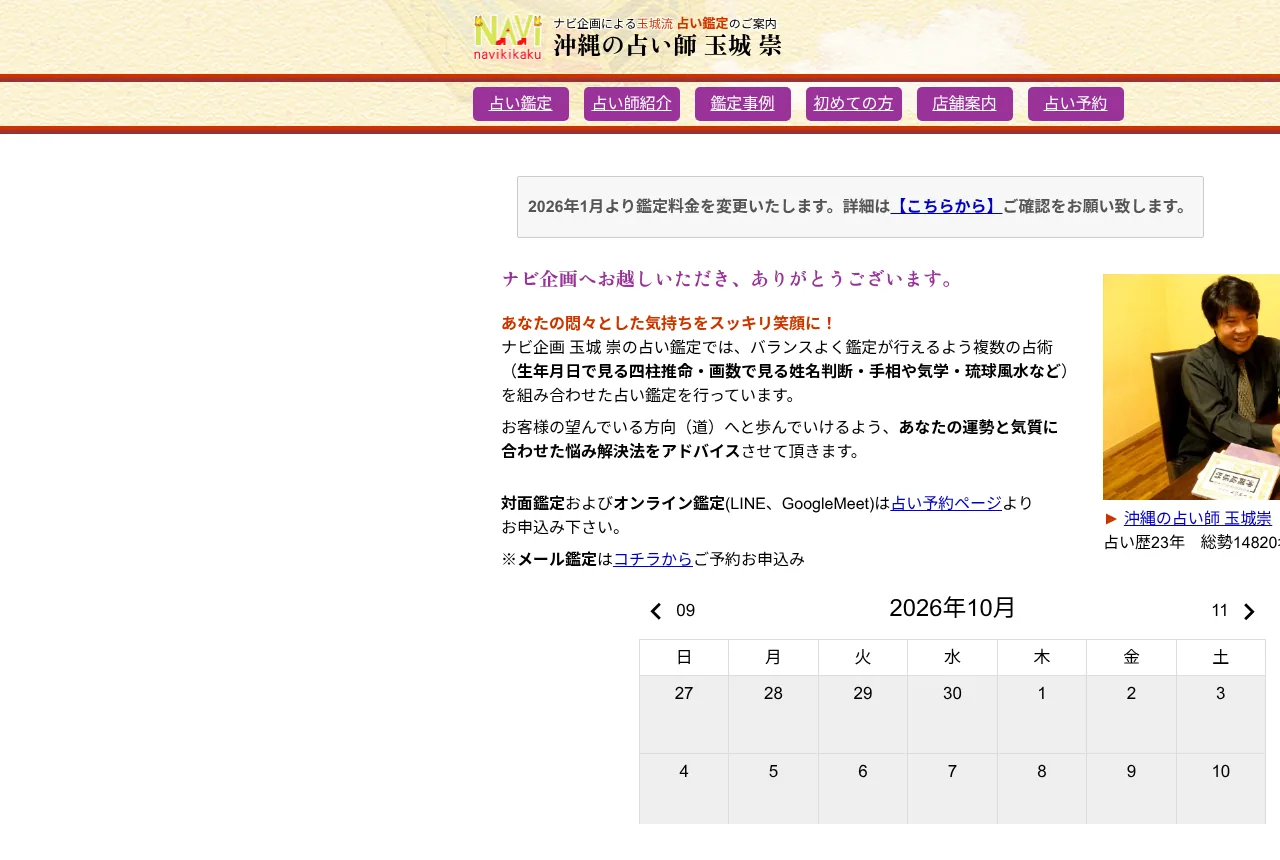The width and height of the screenshot is (1280, 860).
Task: Select calendar date 28
Action: pos(773,714)
